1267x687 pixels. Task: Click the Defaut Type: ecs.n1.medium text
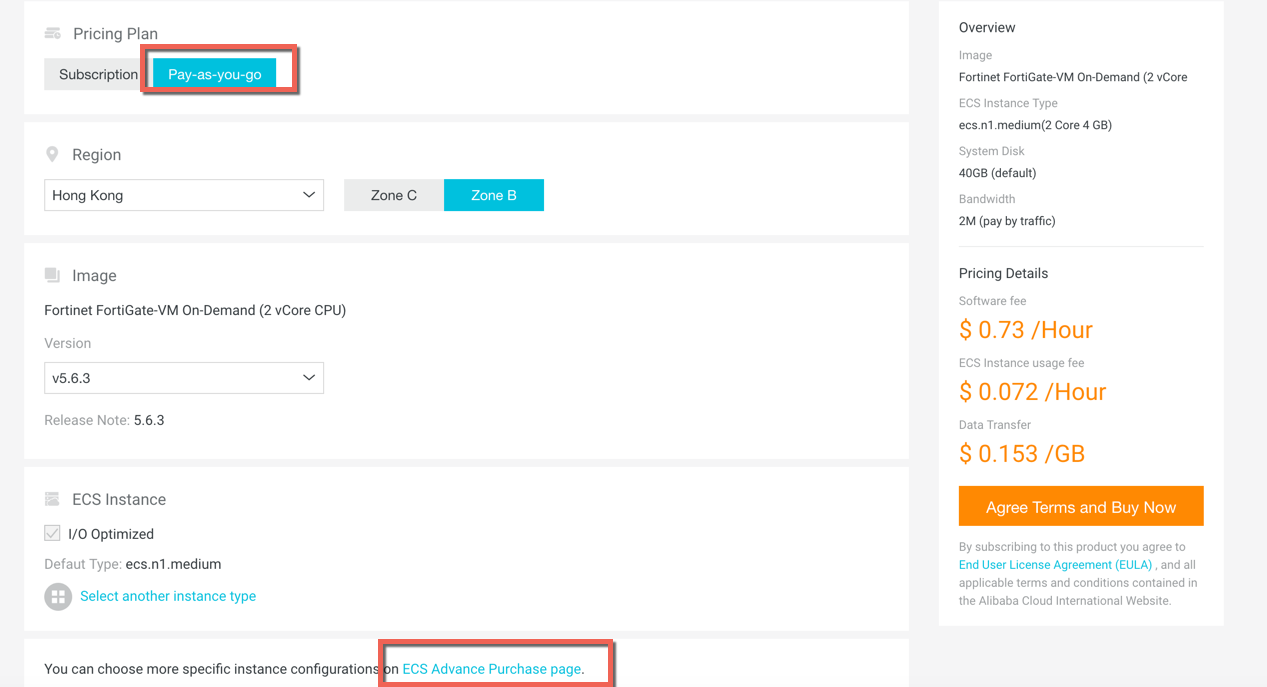coord(133,564)
